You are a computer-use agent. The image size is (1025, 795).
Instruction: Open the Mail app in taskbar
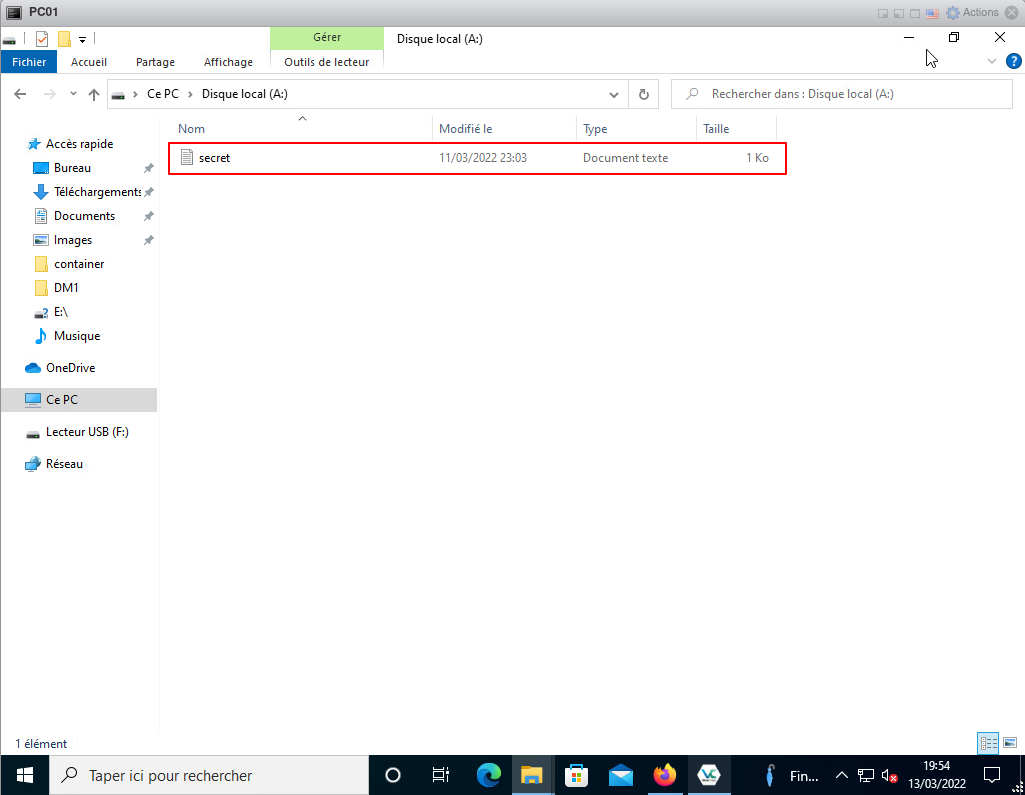coord(620,775)
